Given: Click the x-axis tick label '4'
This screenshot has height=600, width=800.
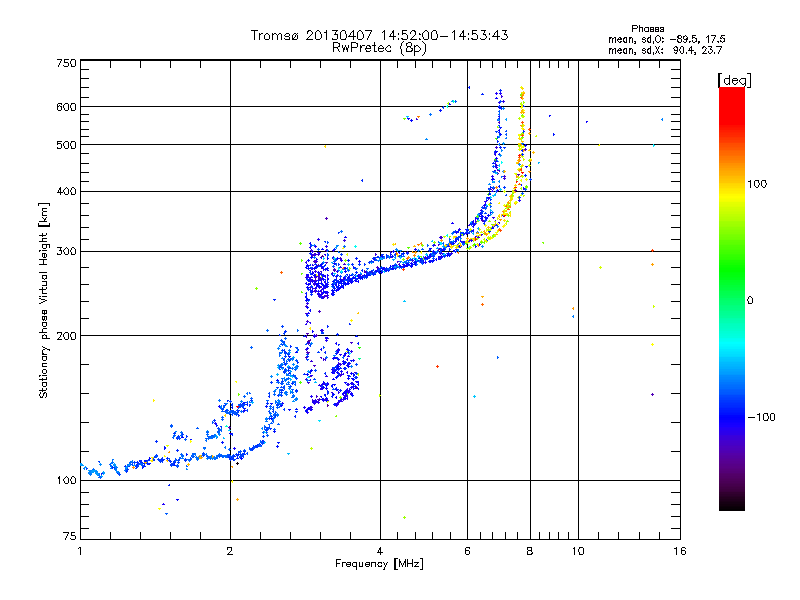Looking at the screenshot, I should point(380,551).
